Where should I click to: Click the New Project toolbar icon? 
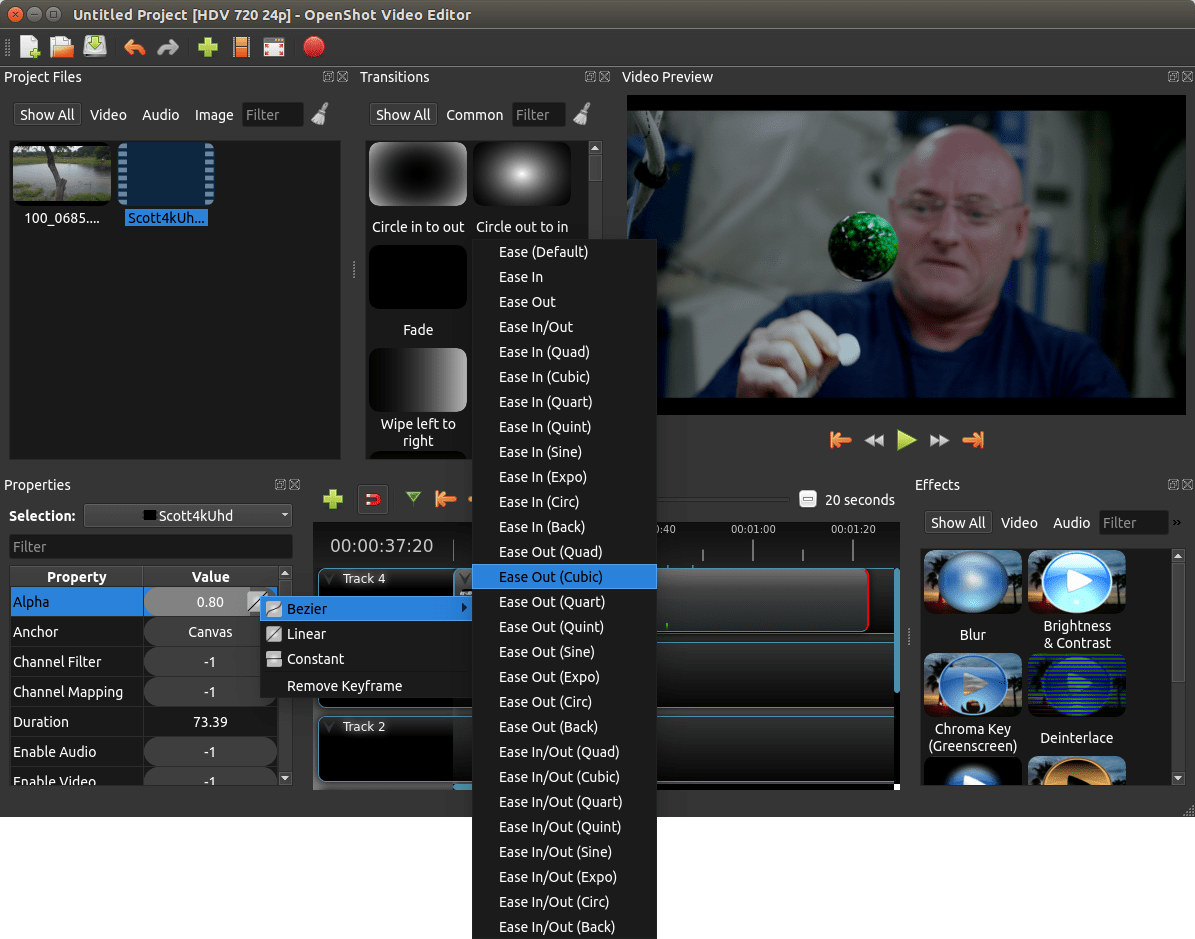click(x=30, y=47)
